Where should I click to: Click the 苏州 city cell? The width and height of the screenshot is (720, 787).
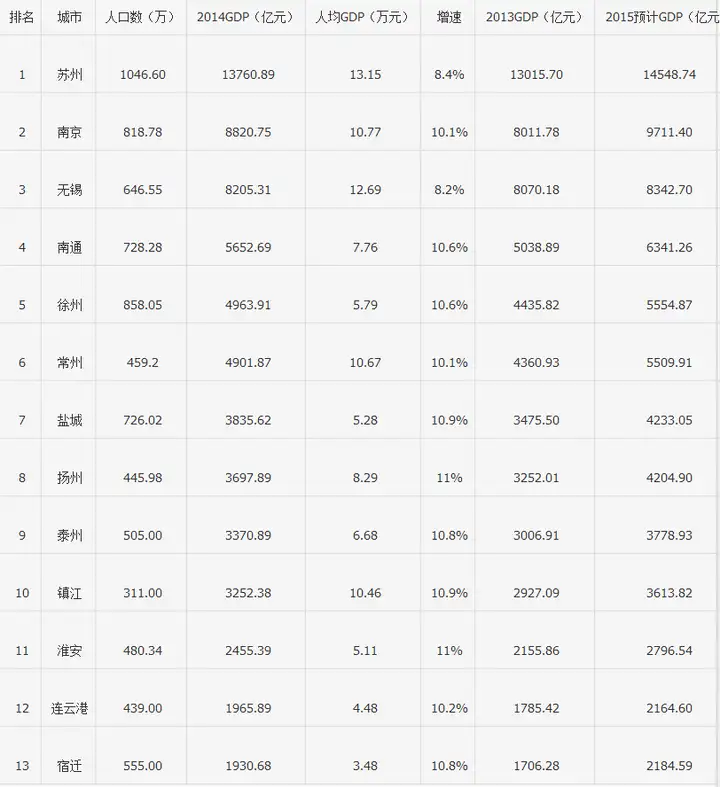[x=69, y=75]
